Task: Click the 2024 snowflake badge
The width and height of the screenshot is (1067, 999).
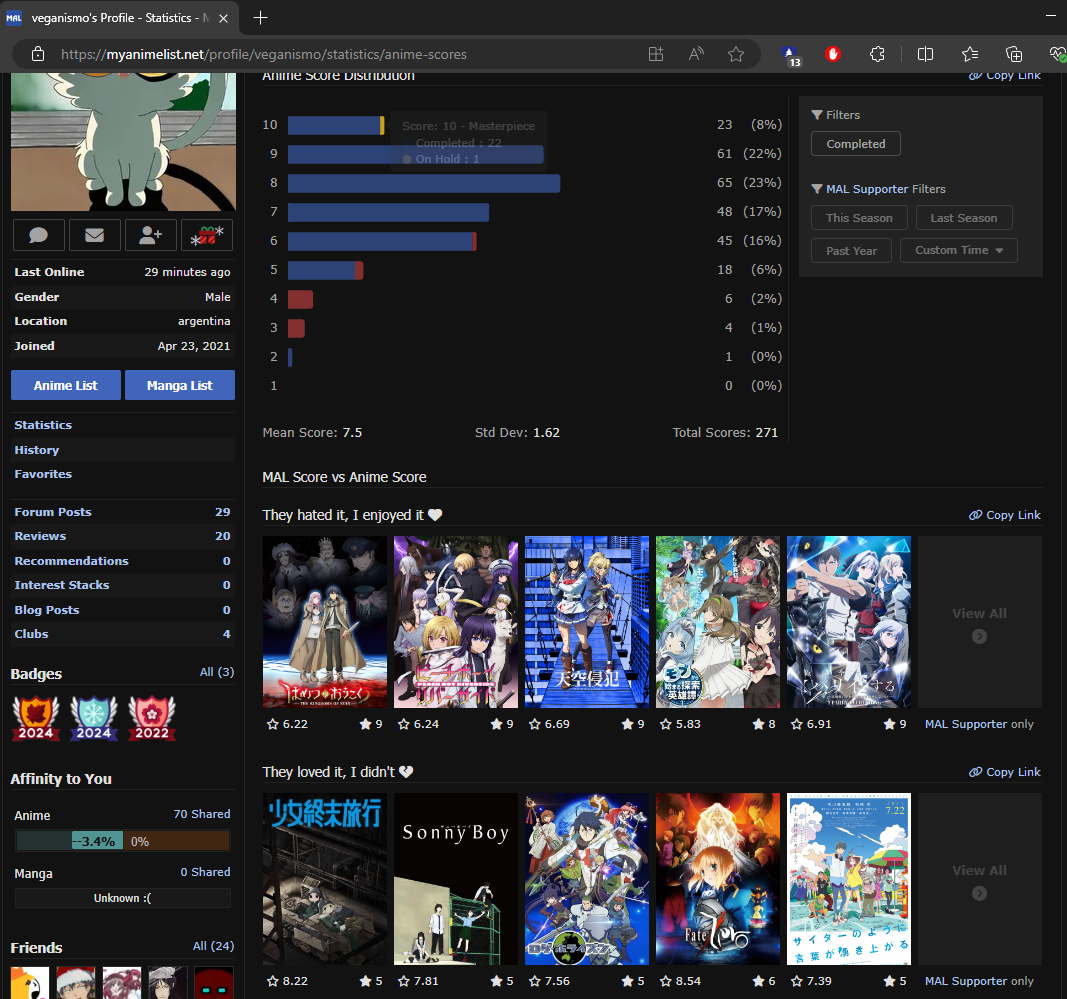Action: [94, 718]
